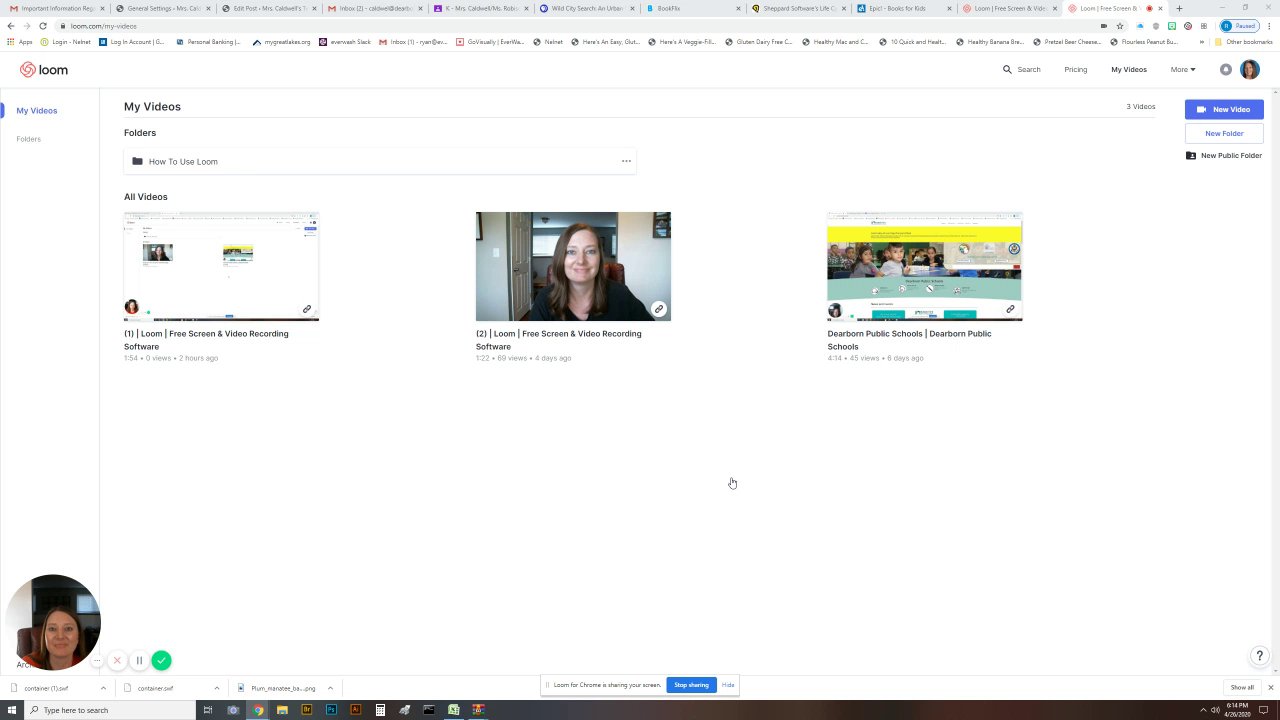Click the Loom logo

tap(44, 70)
